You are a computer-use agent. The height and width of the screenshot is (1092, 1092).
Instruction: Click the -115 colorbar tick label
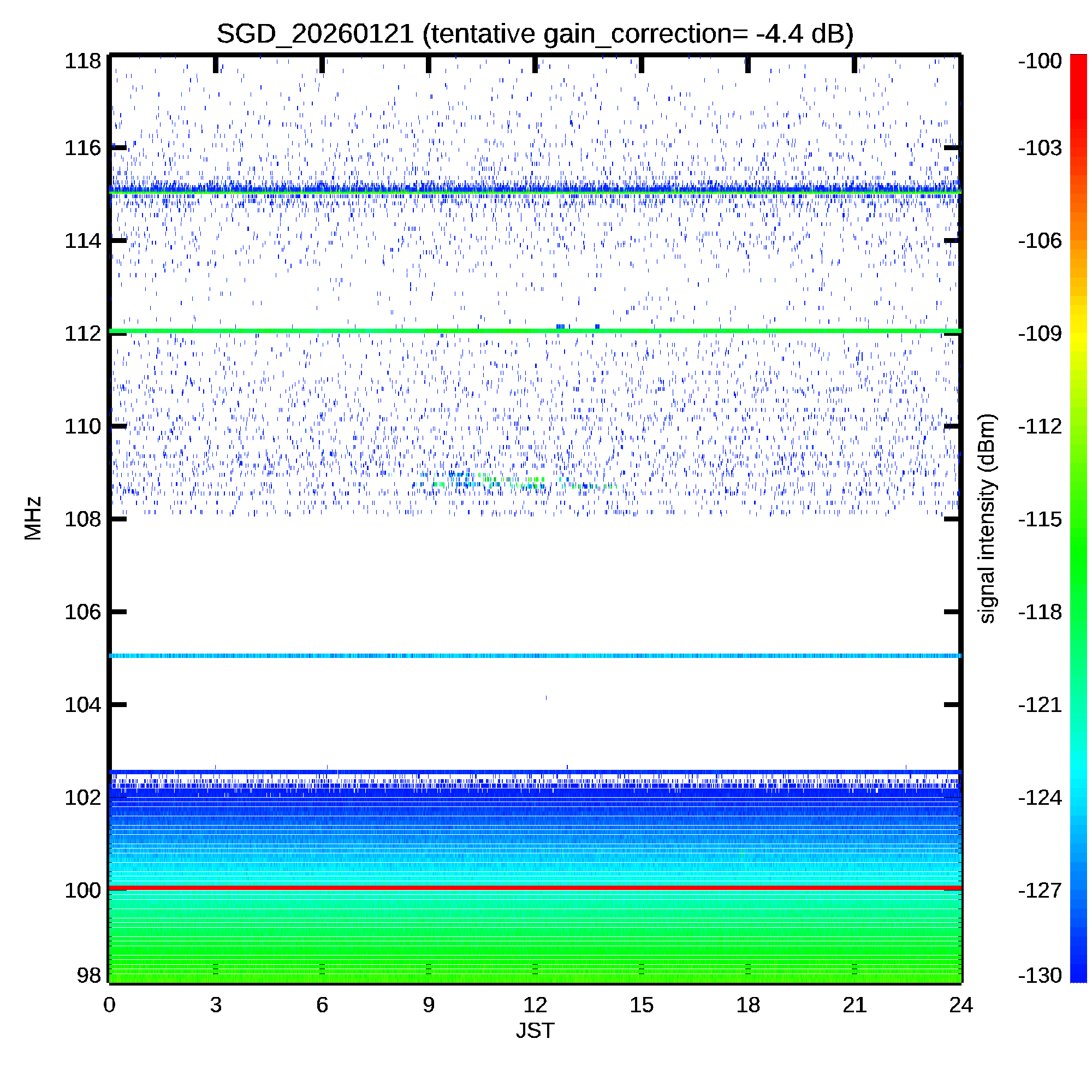coord(1040,519)
